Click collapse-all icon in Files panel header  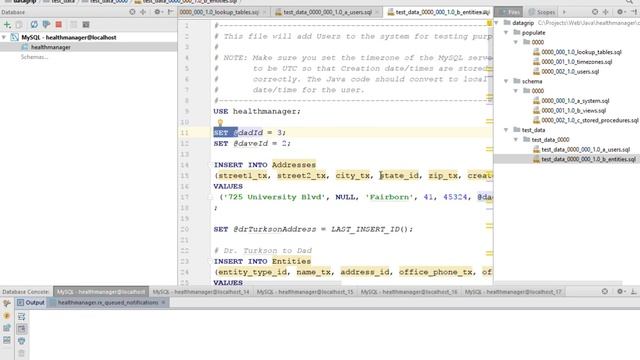(x=605, y=12)
